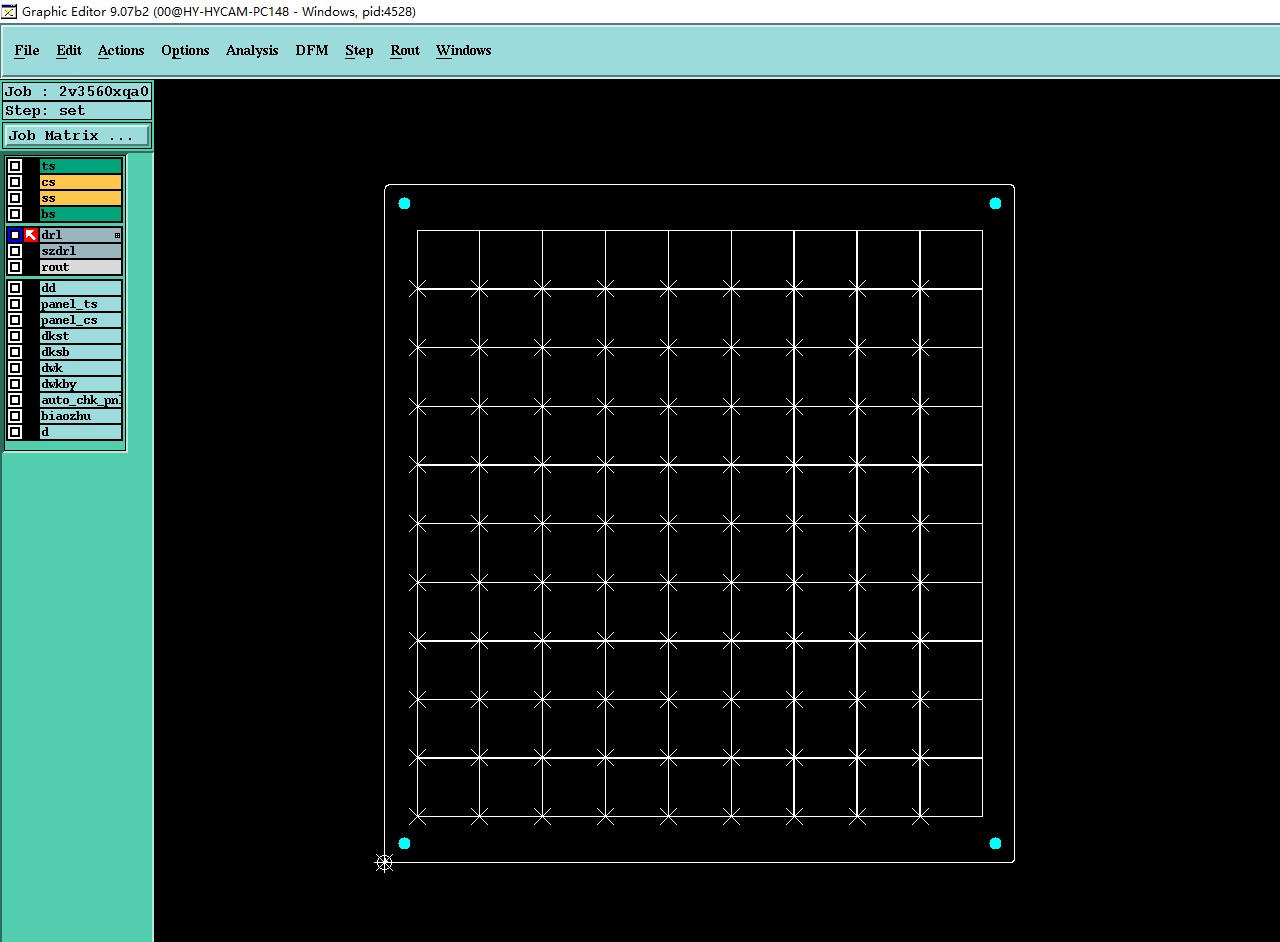Toggle display checkbox for auto_chk_pnl layer
This screenshot has height=942, width=1280.
tap(15, 400)
